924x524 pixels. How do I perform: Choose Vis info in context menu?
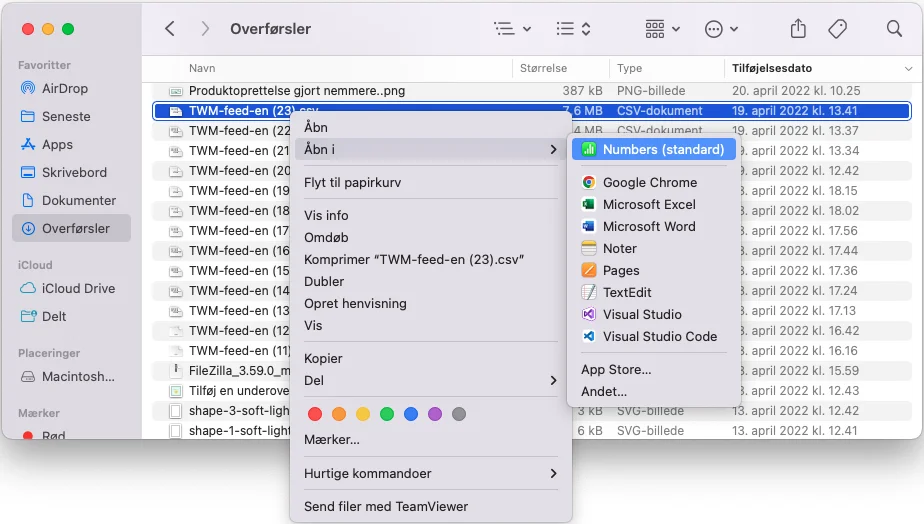(431, 215)
